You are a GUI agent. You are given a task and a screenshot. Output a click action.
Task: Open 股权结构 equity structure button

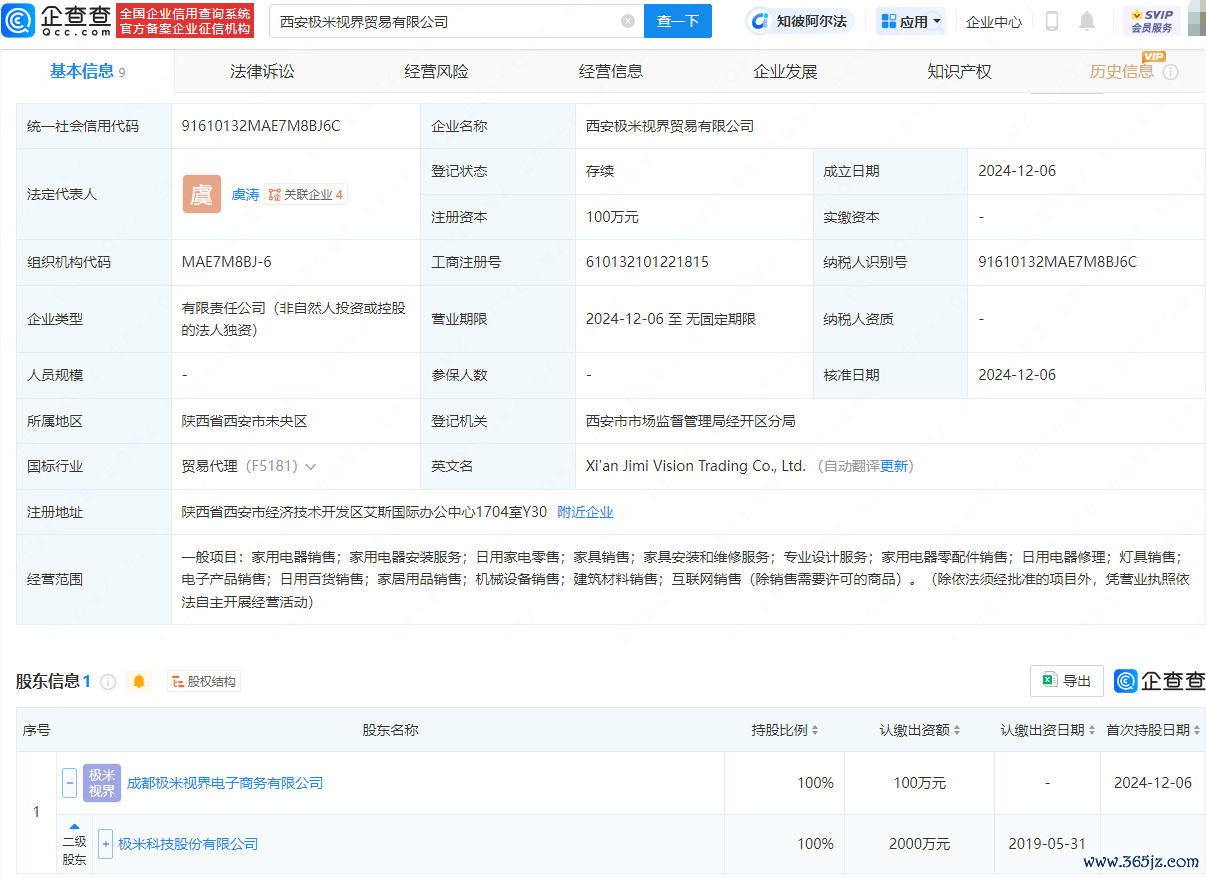coord(204,682)
